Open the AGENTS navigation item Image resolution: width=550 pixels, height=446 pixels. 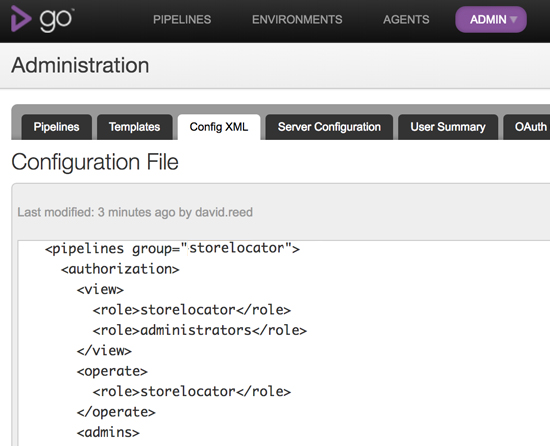pyautogui.click(x=406, y=20)
